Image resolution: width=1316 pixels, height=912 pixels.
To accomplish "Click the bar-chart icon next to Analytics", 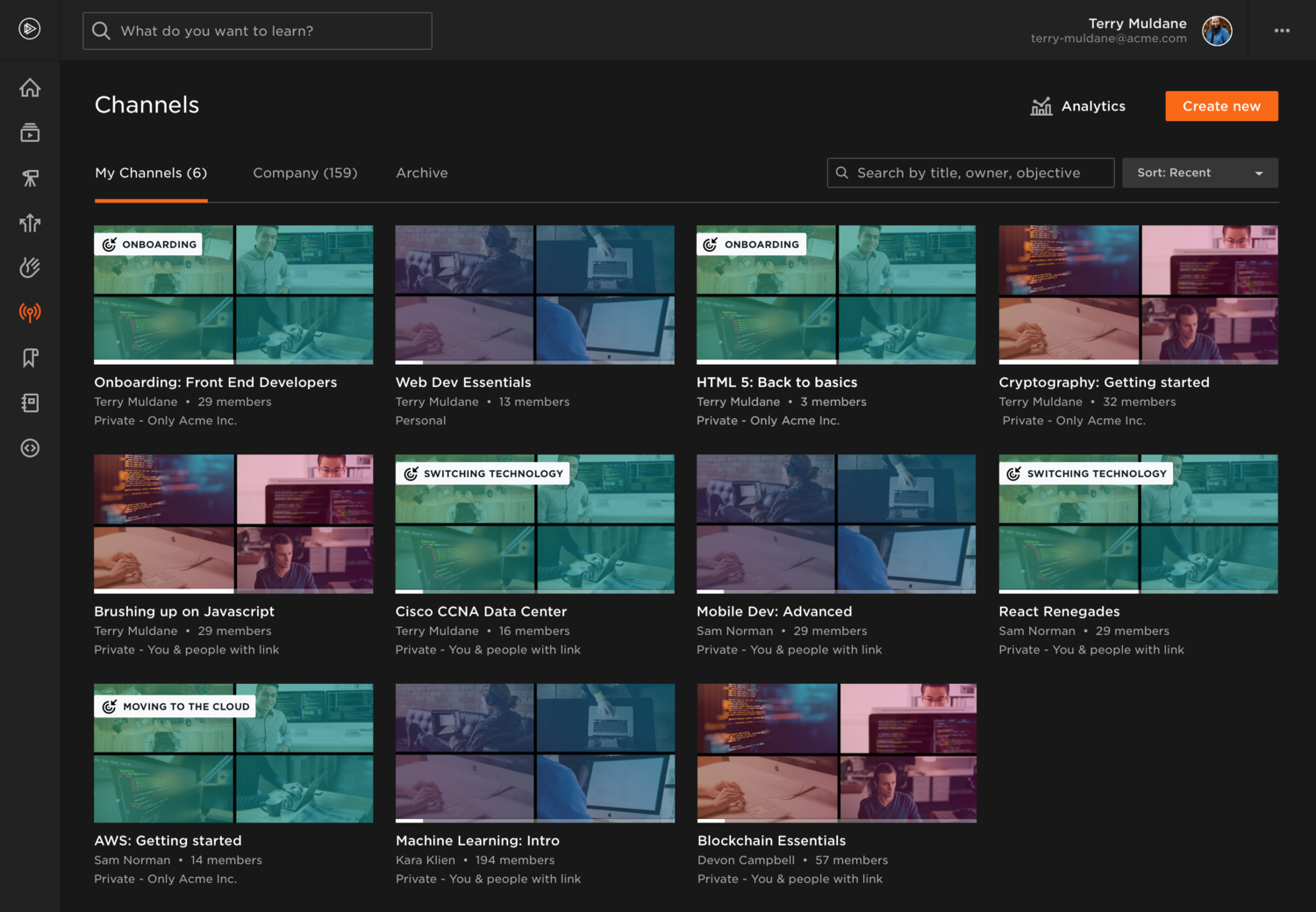I will pyautogui.click(x=1041, y=105).
